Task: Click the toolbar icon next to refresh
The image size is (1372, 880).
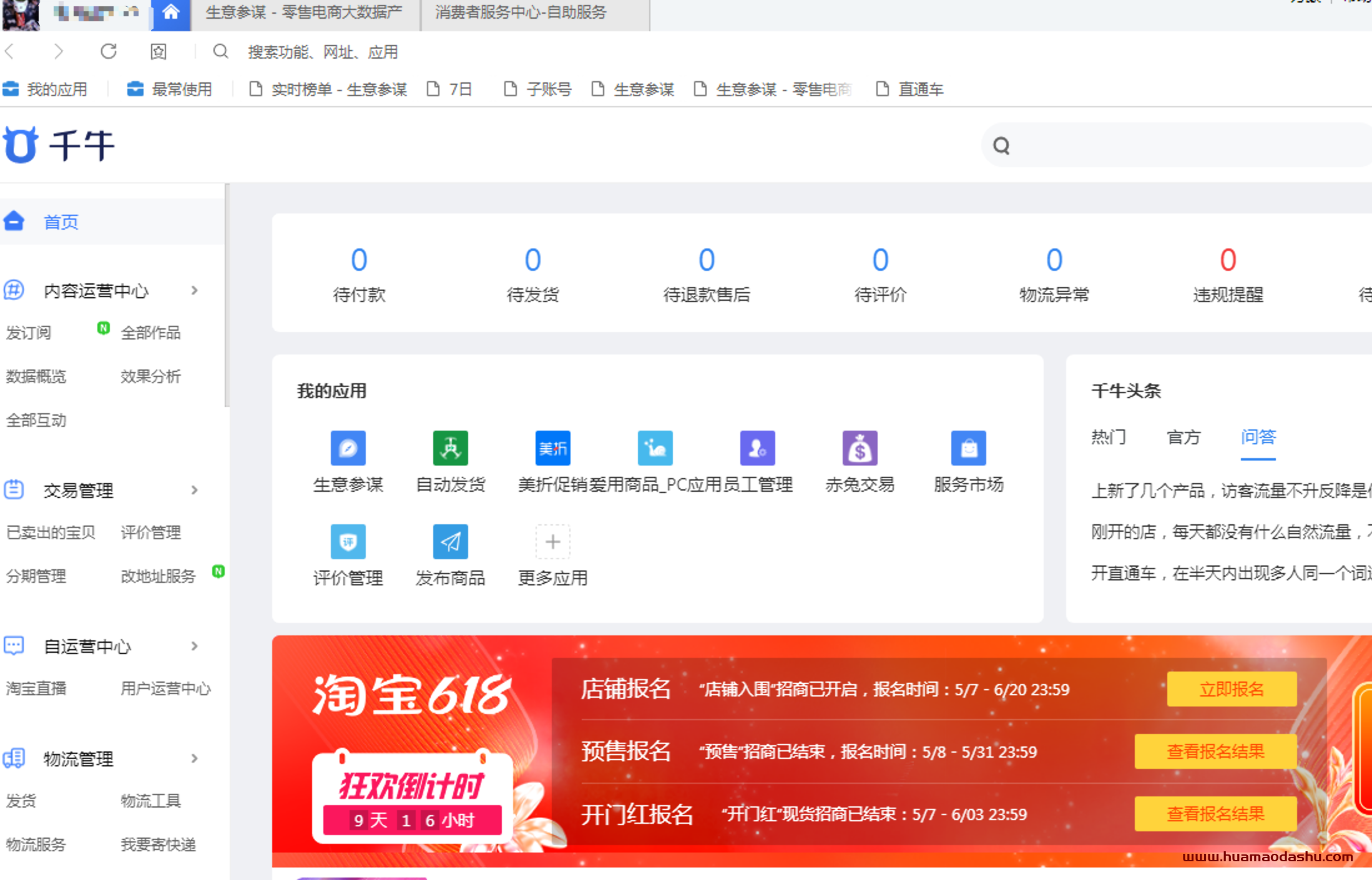Action: click(159, 52)
